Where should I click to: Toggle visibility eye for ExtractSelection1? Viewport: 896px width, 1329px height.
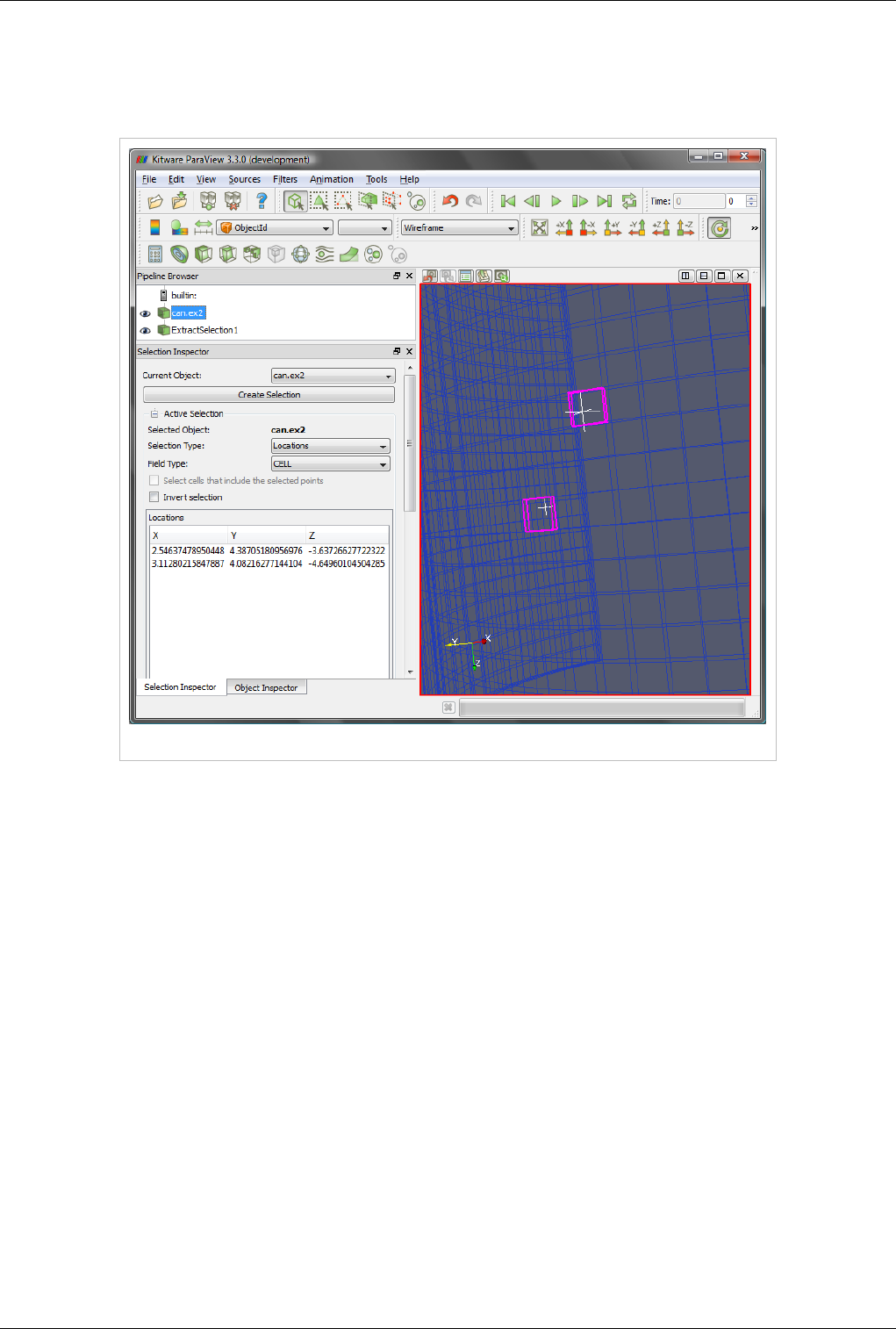145,331
